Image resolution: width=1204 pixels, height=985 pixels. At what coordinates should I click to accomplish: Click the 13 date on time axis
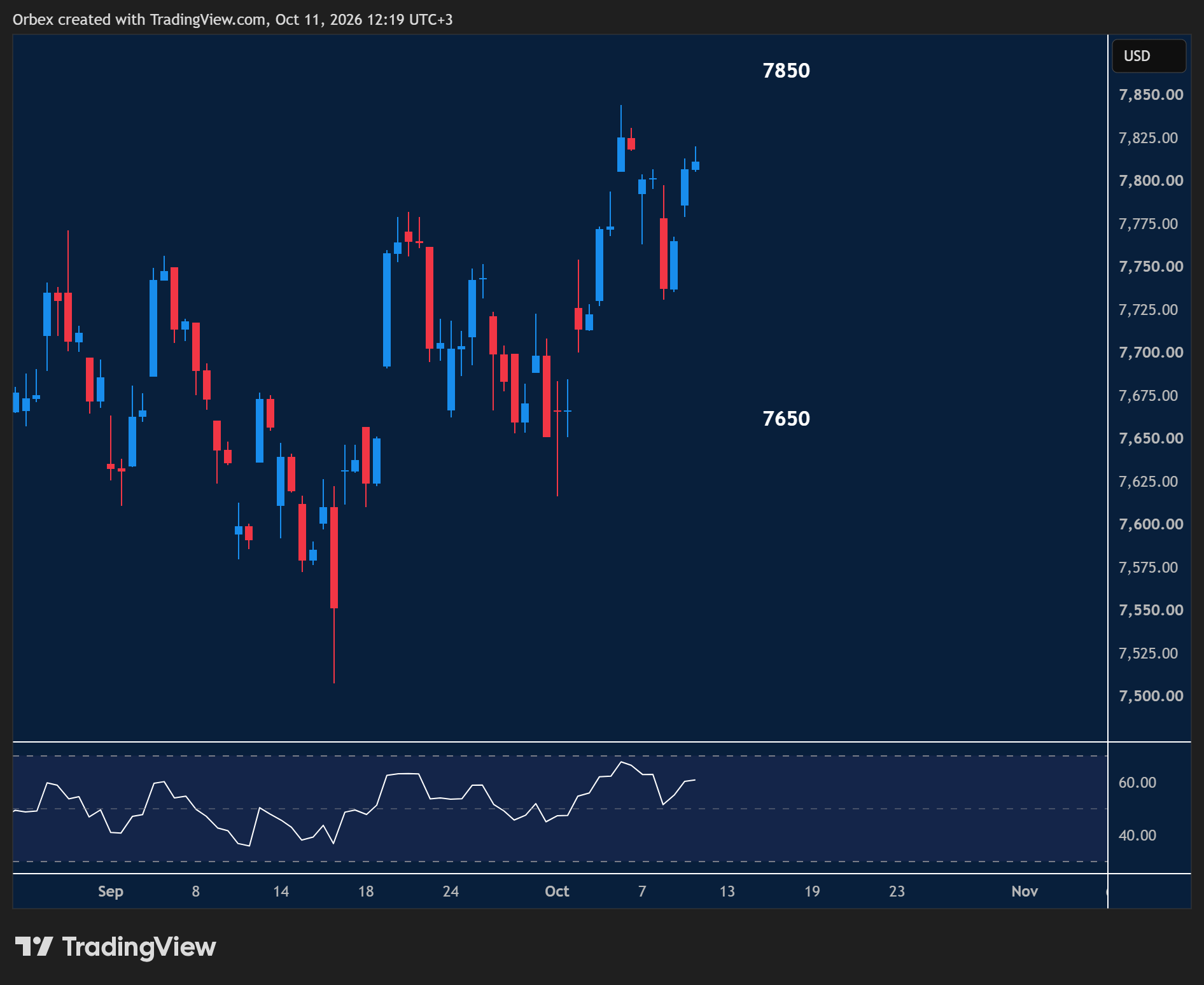pos(727,891)
